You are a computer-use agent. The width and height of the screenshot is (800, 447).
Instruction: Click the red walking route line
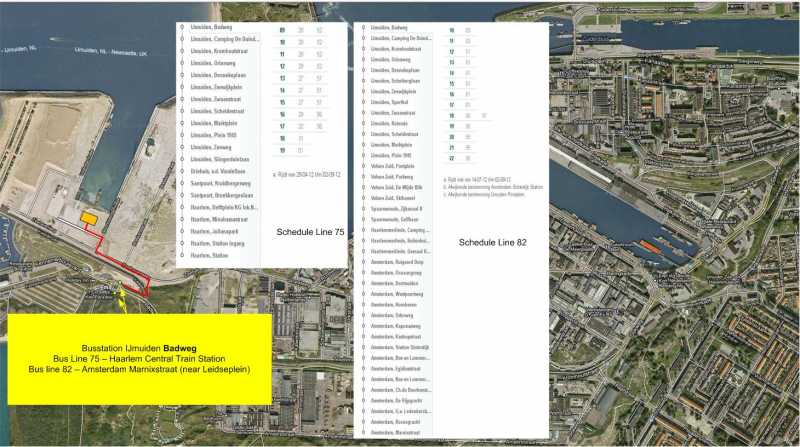point(122,260)
